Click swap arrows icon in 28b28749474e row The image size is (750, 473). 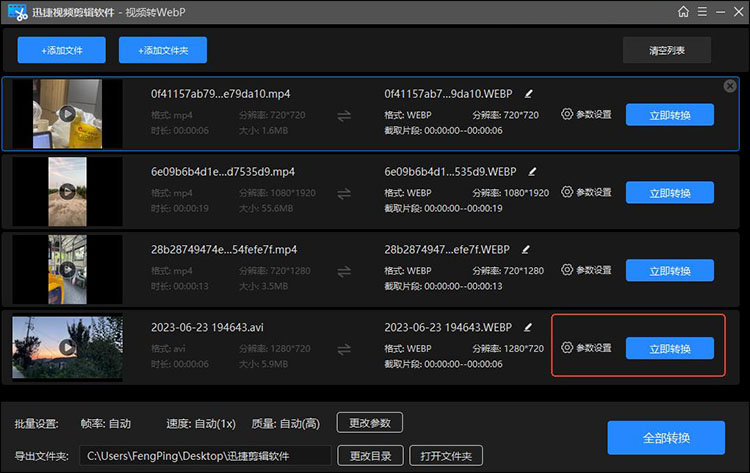pyautogui.click(x=344, y=272)
